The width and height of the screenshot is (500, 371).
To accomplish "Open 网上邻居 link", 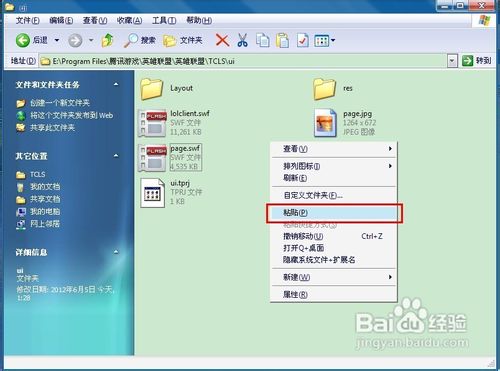I will click(x=45, y=224).
